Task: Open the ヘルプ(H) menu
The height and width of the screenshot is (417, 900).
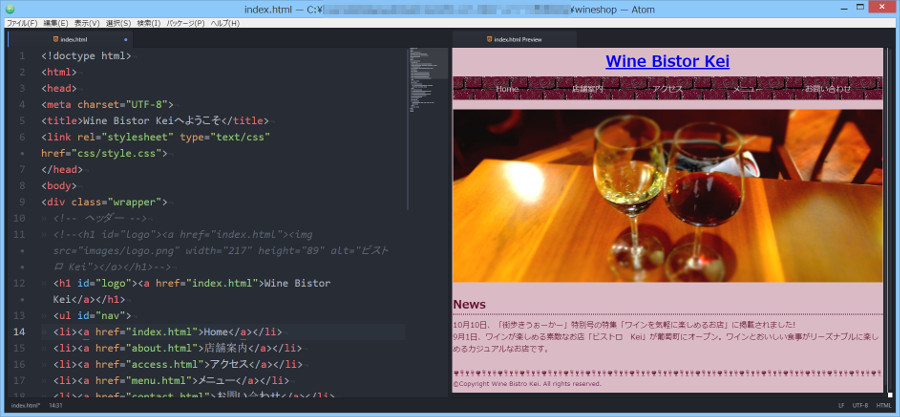Action: (225, 22)
